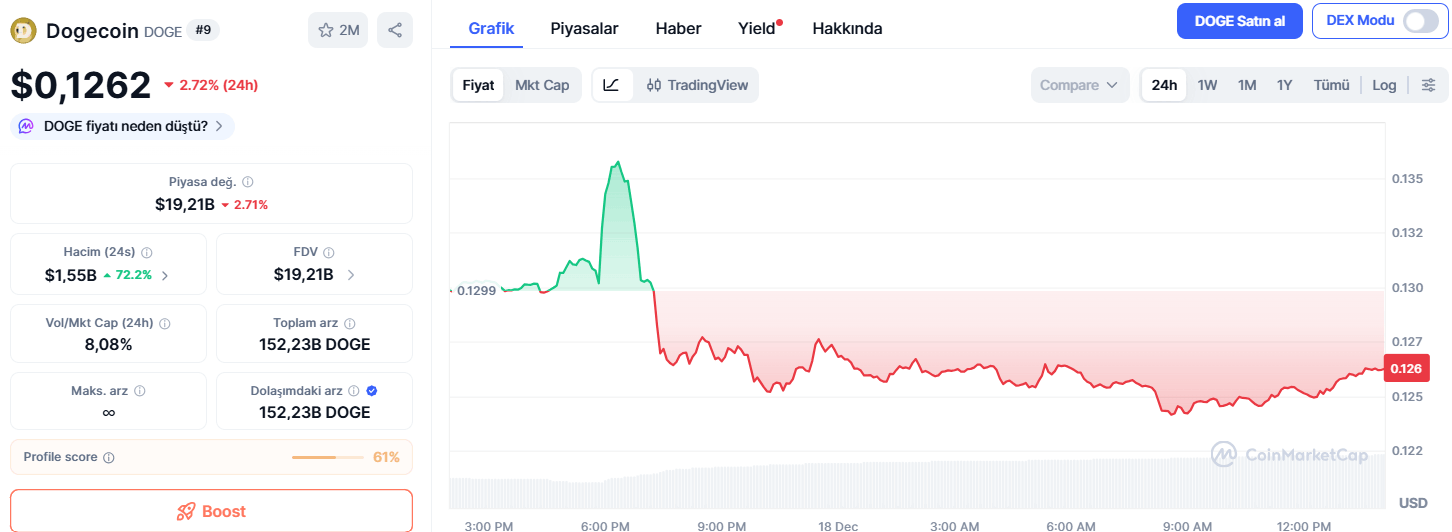Switch to TradingView chart mode
1452x532 pixels.
coord(697,85)
